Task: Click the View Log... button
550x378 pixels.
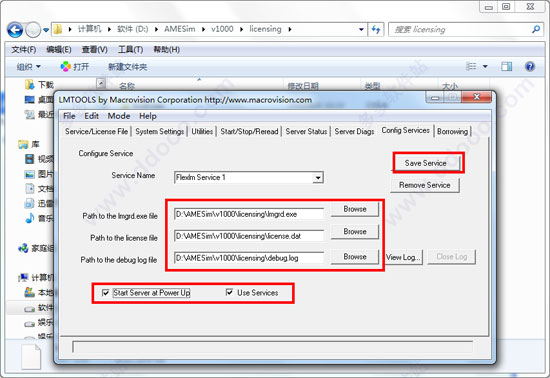Action: click(404, 257)
